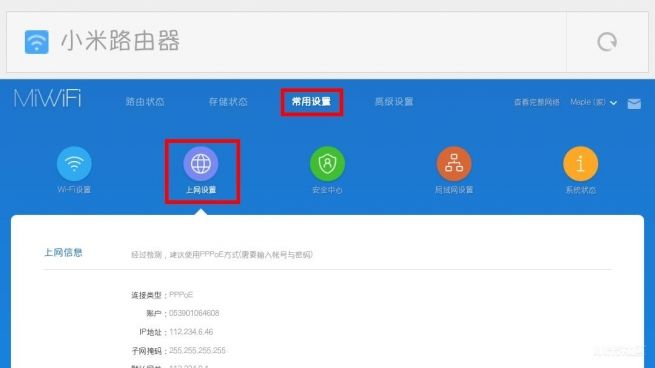655x368 pixels.
Task: Click the PPPoE recommendation hint text
Action: coord(222,254)
